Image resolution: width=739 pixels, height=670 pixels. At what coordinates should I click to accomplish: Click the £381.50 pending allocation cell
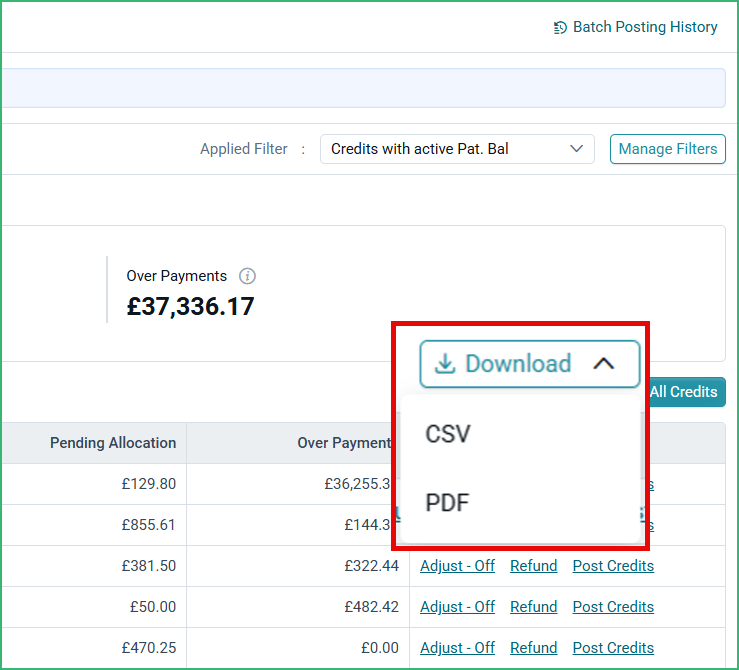click(x=148, y=565)
